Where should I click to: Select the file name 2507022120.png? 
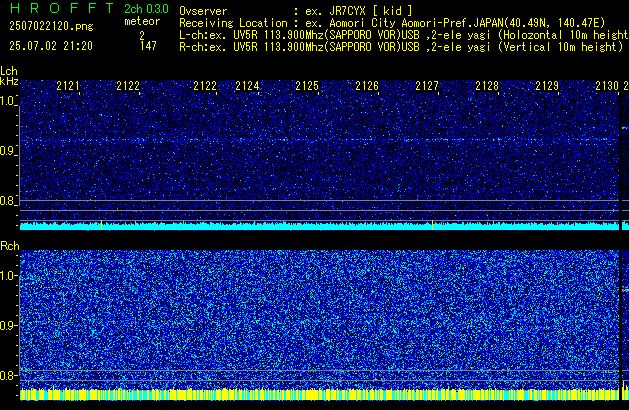pyautogui.click(x=51, y=26)
